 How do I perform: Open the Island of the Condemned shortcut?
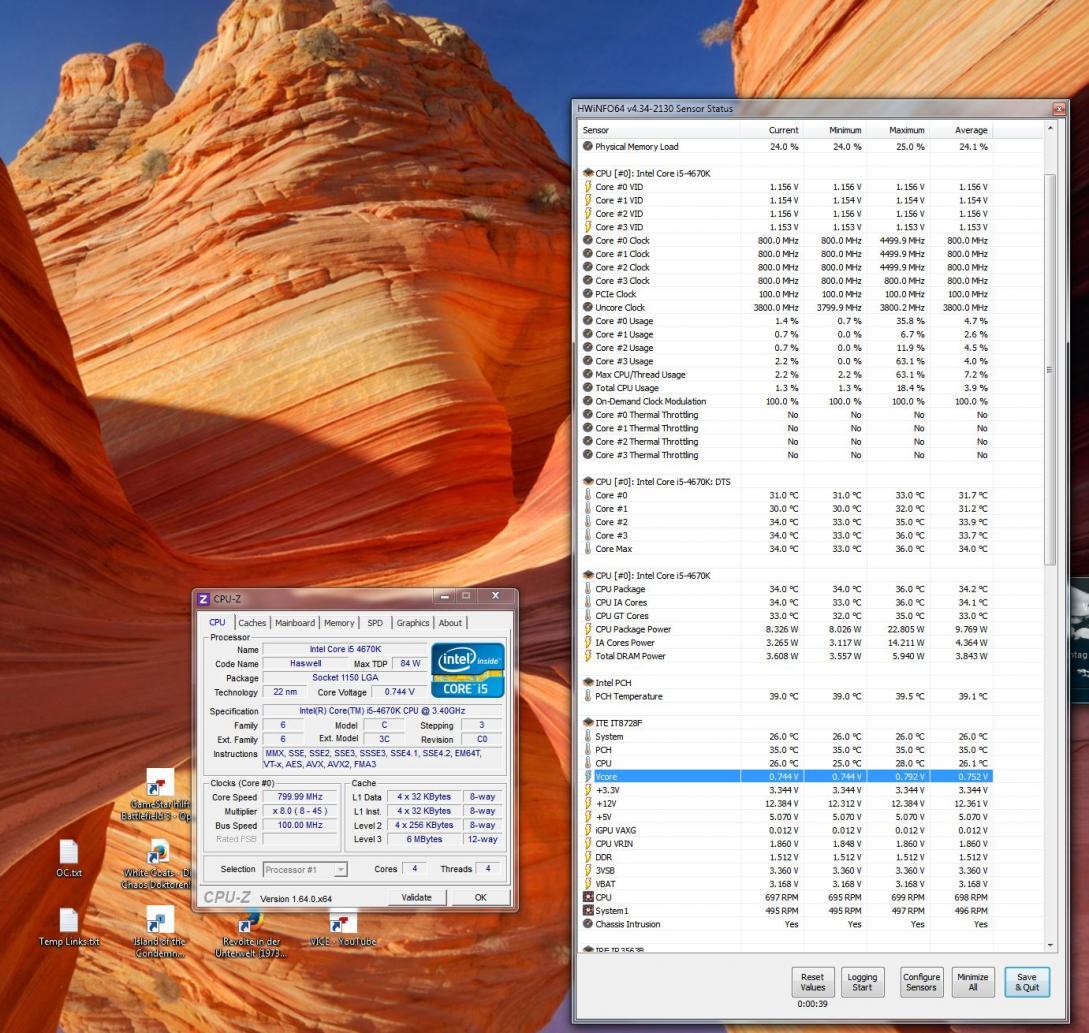tap(160, 933)
